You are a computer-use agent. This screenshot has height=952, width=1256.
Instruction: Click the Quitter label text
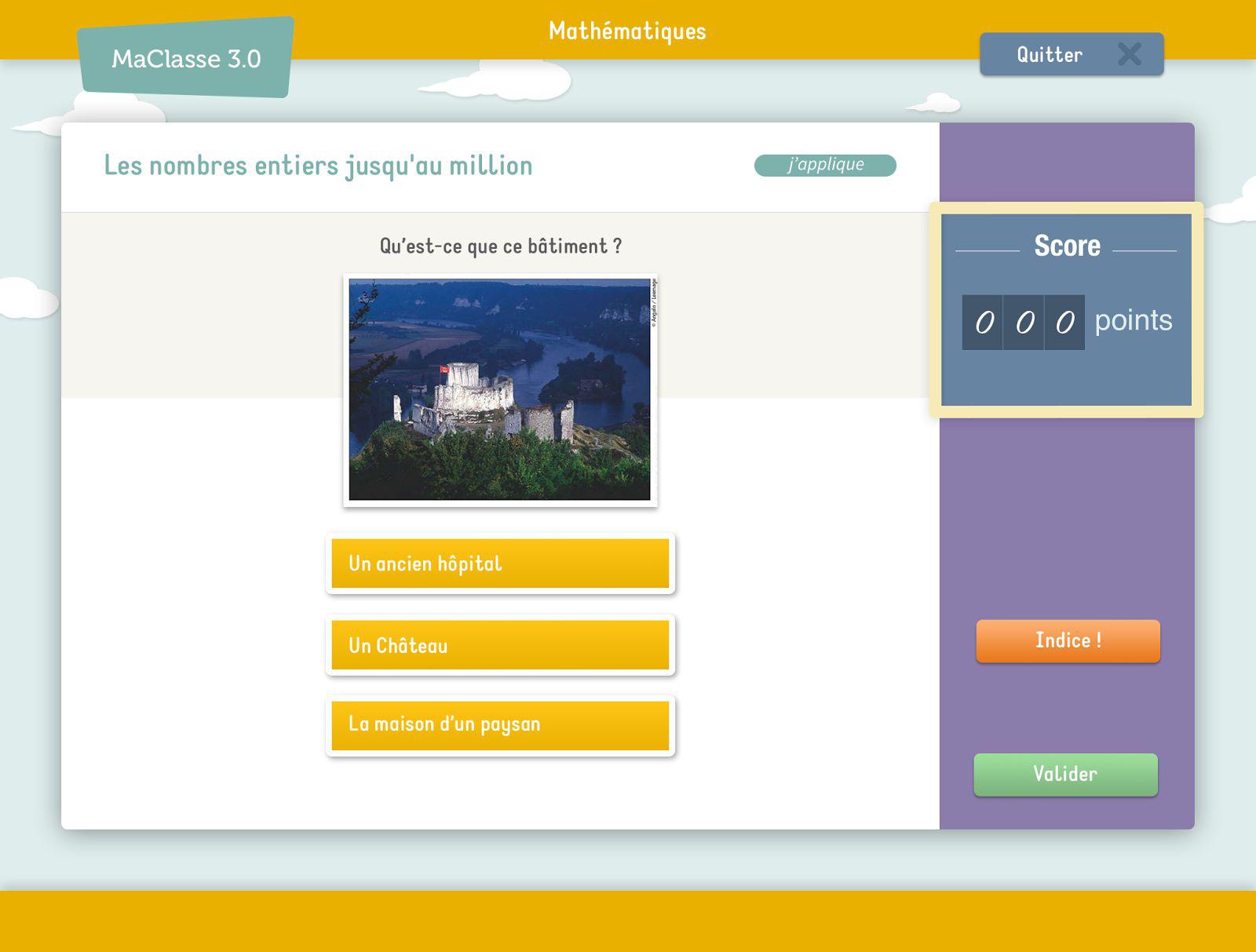click(x=1050, y=54)
